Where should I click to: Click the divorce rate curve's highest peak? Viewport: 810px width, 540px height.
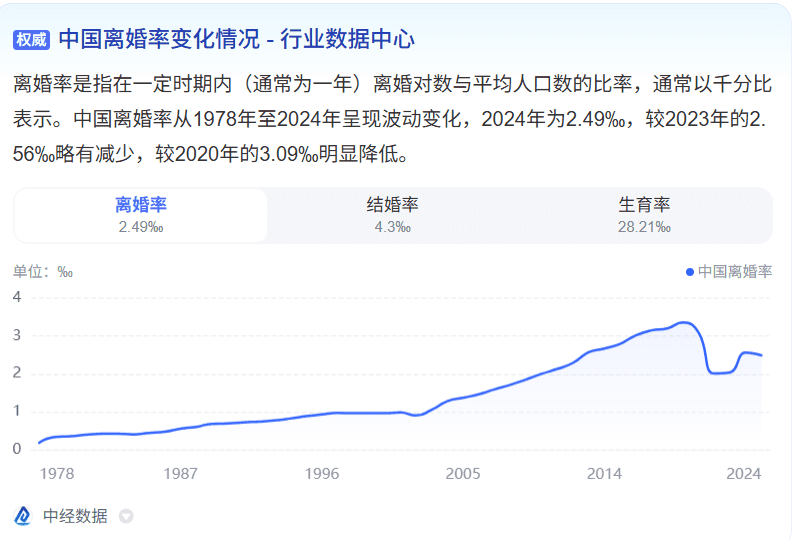683,323
